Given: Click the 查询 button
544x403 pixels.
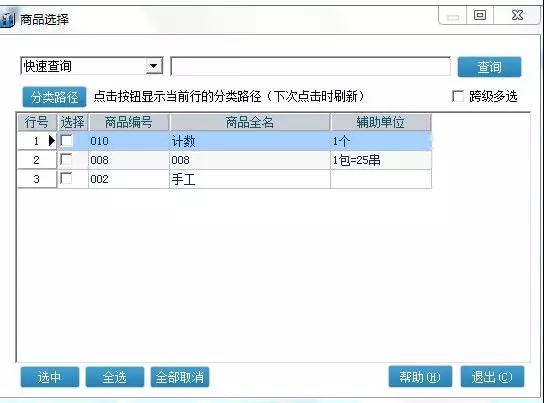Looking at the screenshot, I should click(489, 67).
